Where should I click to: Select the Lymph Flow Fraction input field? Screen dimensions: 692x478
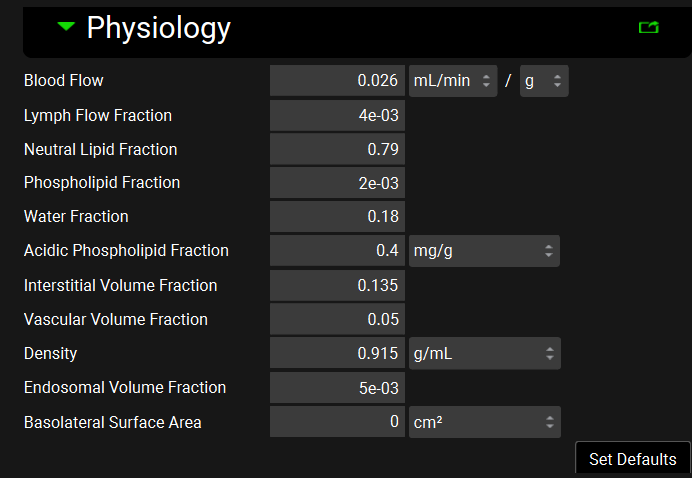click(x=337, y=116)
